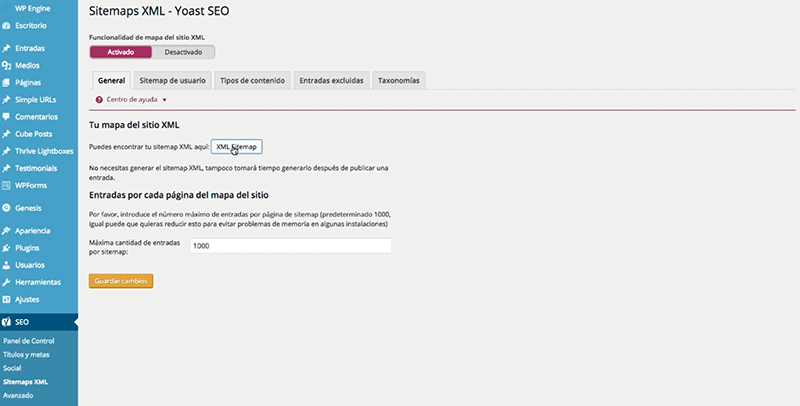
Task: Open the Entradas excluidas tab
Action: coord(332,81)
